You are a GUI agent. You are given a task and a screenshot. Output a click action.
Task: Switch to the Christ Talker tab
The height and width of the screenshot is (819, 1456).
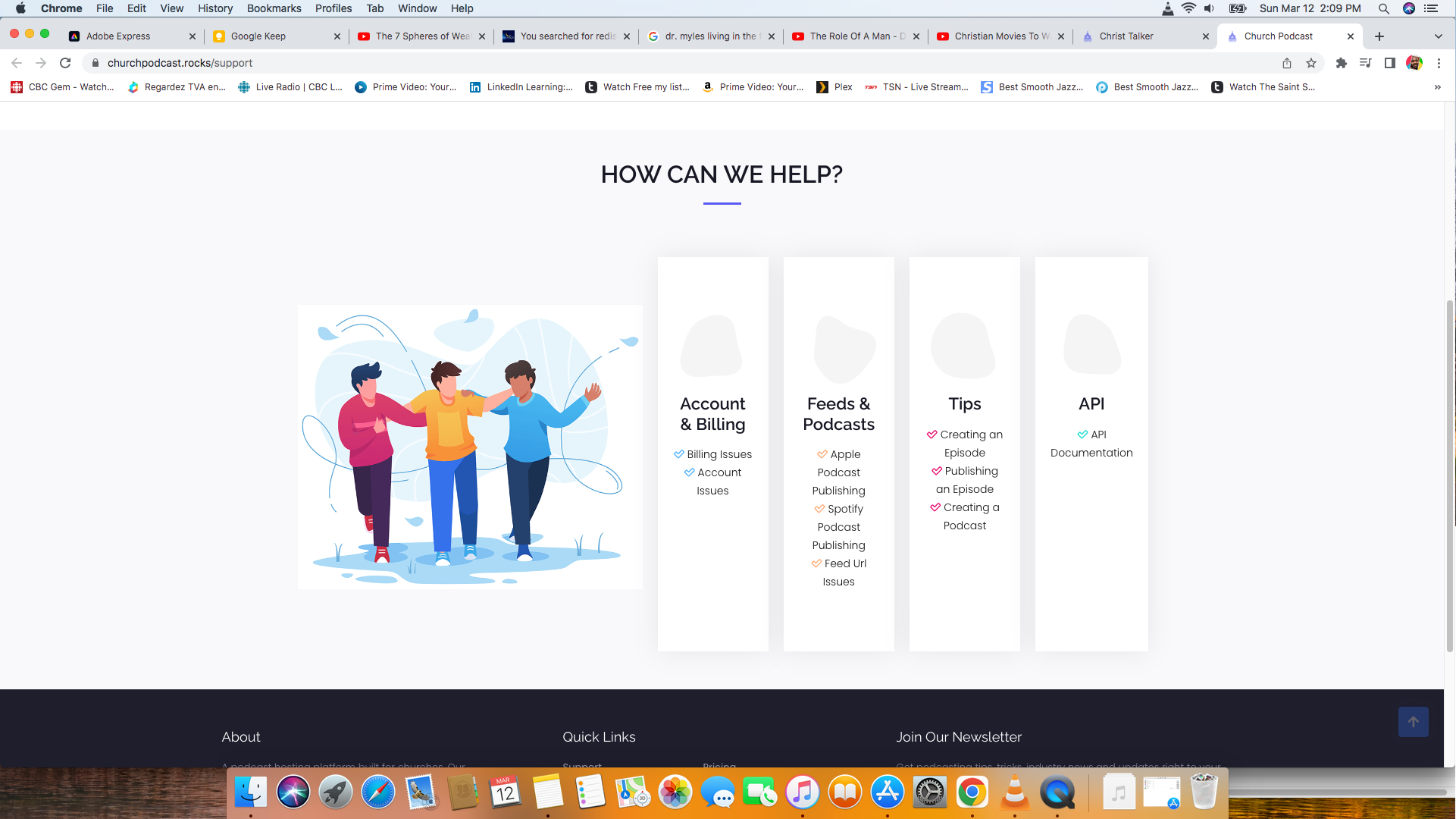tap(1126, 36)
